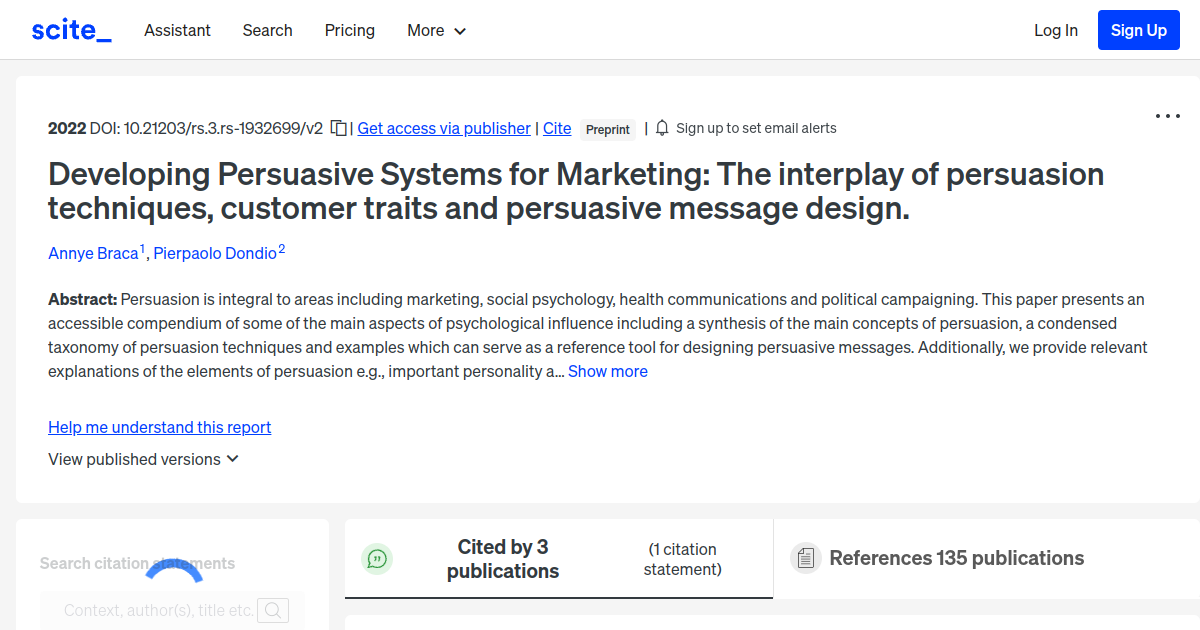
Task: Click the references document icon
Action: pyautogui.click(x=805, y=558)
